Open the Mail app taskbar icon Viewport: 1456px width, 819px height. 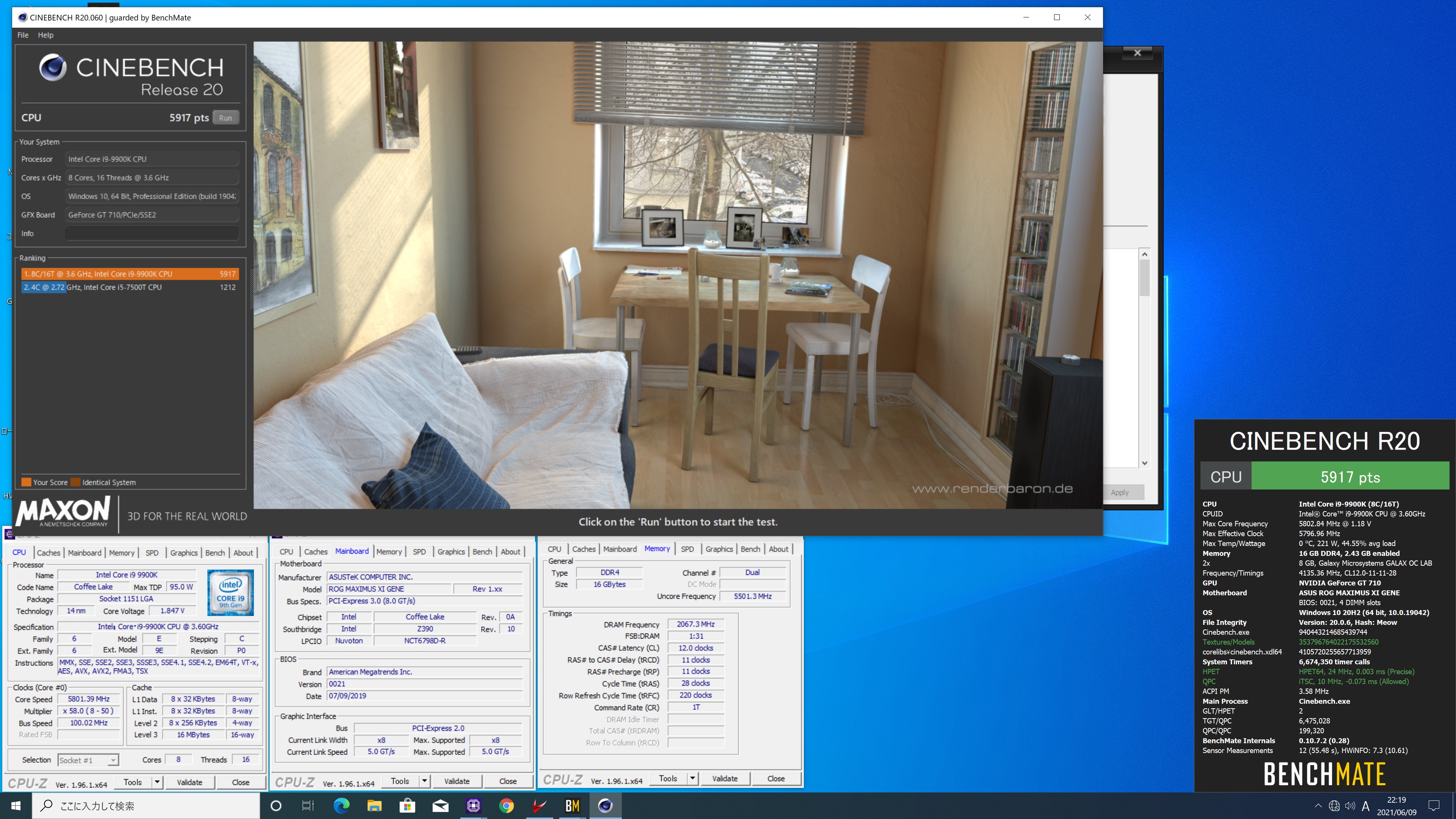pos(440,805)
